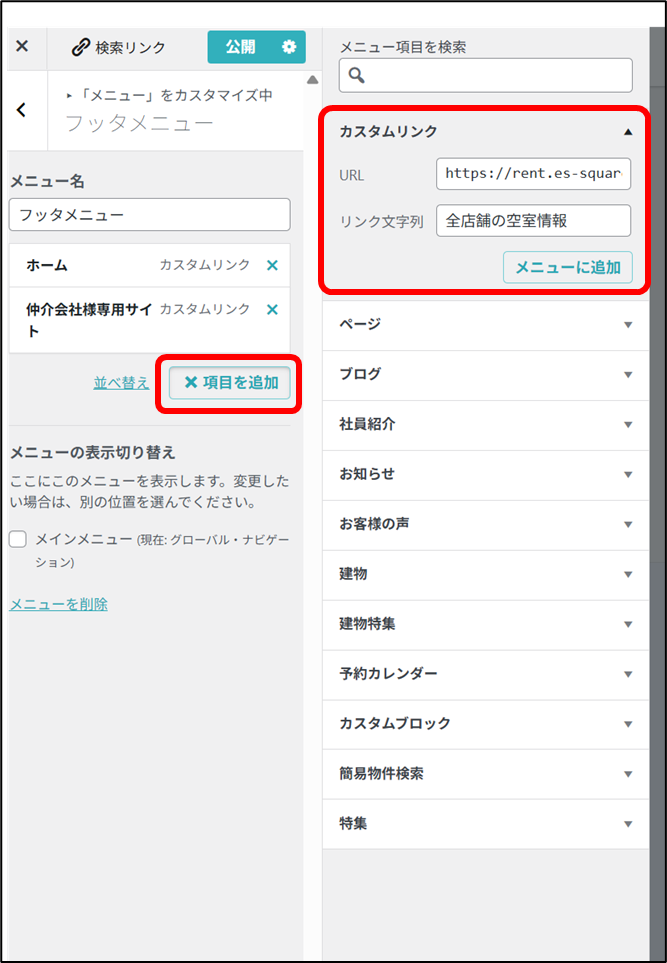Viewport: 667px width, 963px height.
Task: Close the customizer with the X icon
Action: click(22, 47)
